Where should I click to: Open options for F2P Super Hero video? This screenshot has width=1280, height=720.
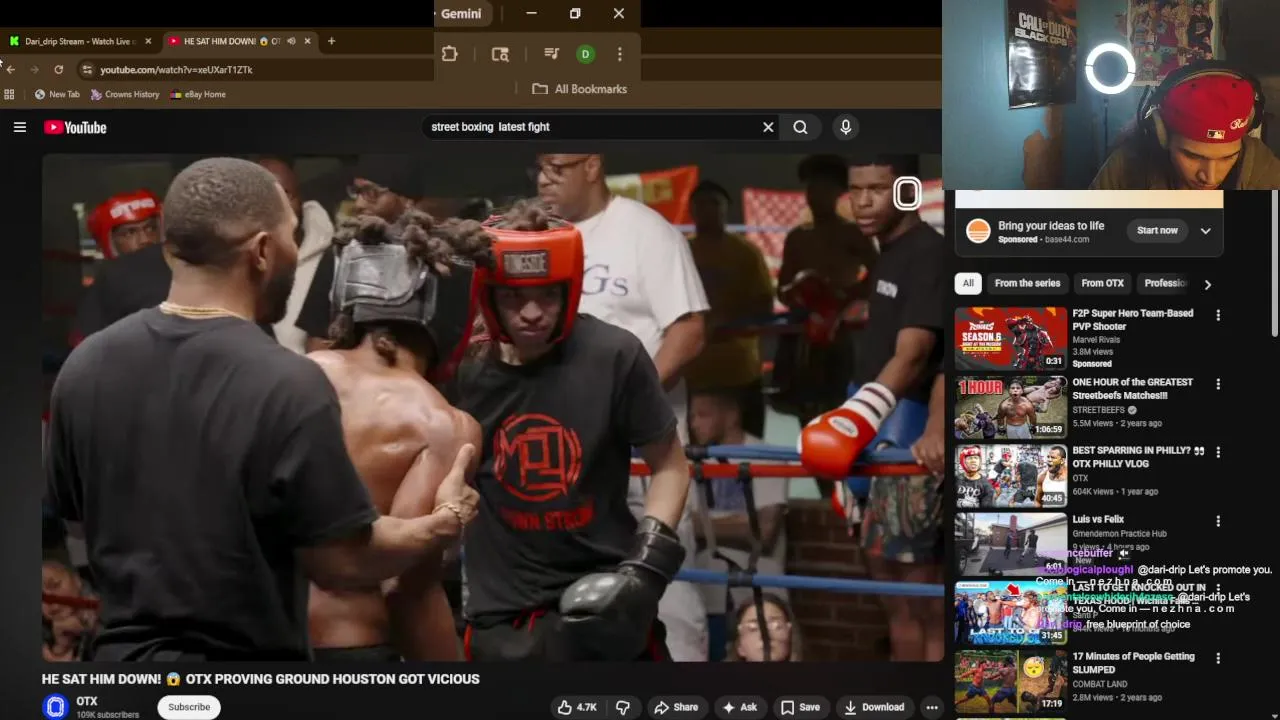click(1218, 315)
